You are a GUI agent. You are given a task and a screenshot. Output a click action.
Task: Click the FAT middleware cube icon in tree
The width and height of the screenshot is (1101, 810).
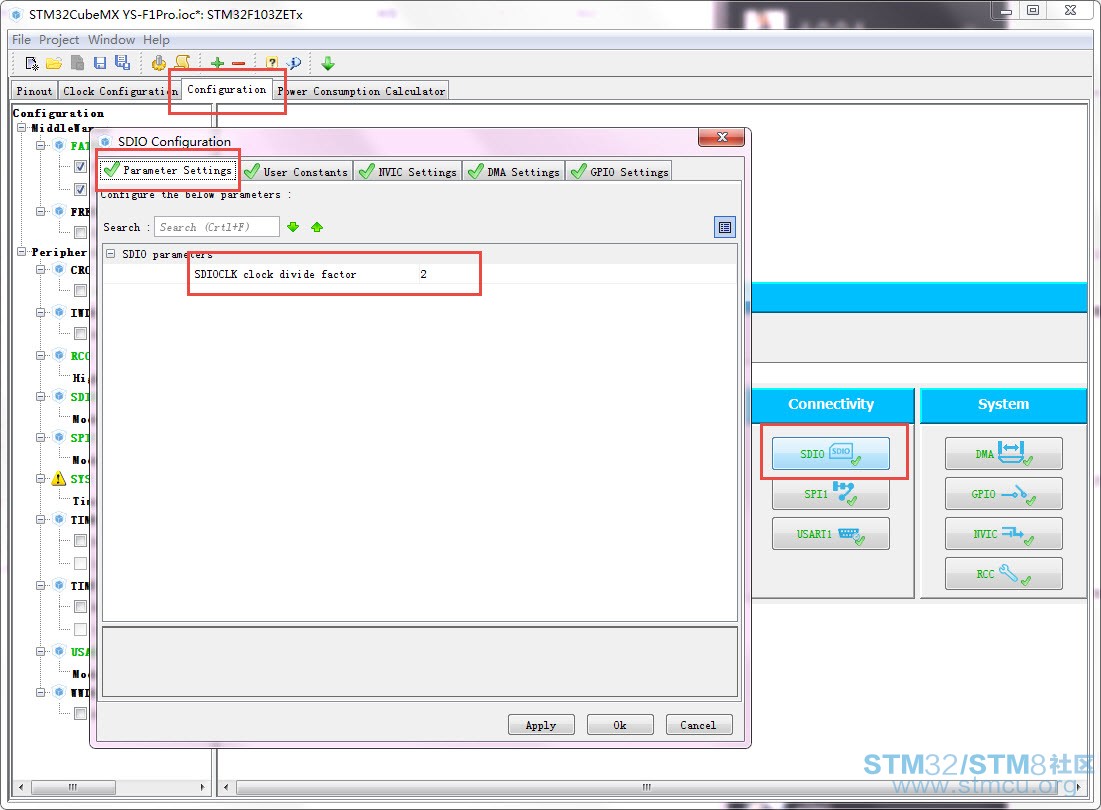pos(59,145)
